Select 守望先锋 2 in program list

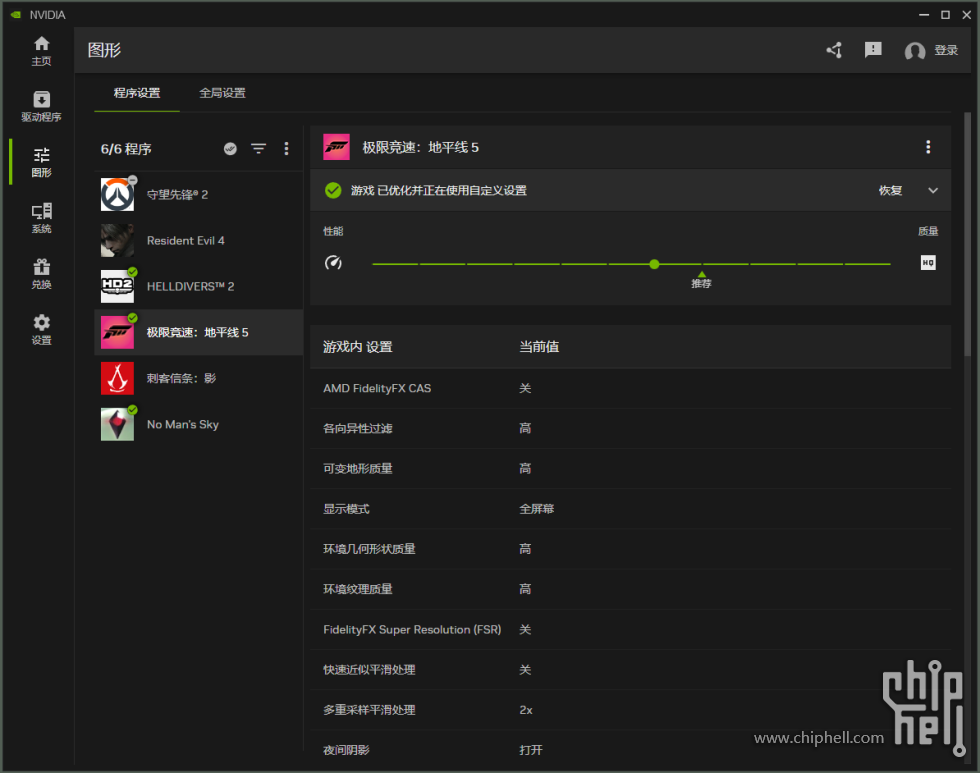[199, 194]
